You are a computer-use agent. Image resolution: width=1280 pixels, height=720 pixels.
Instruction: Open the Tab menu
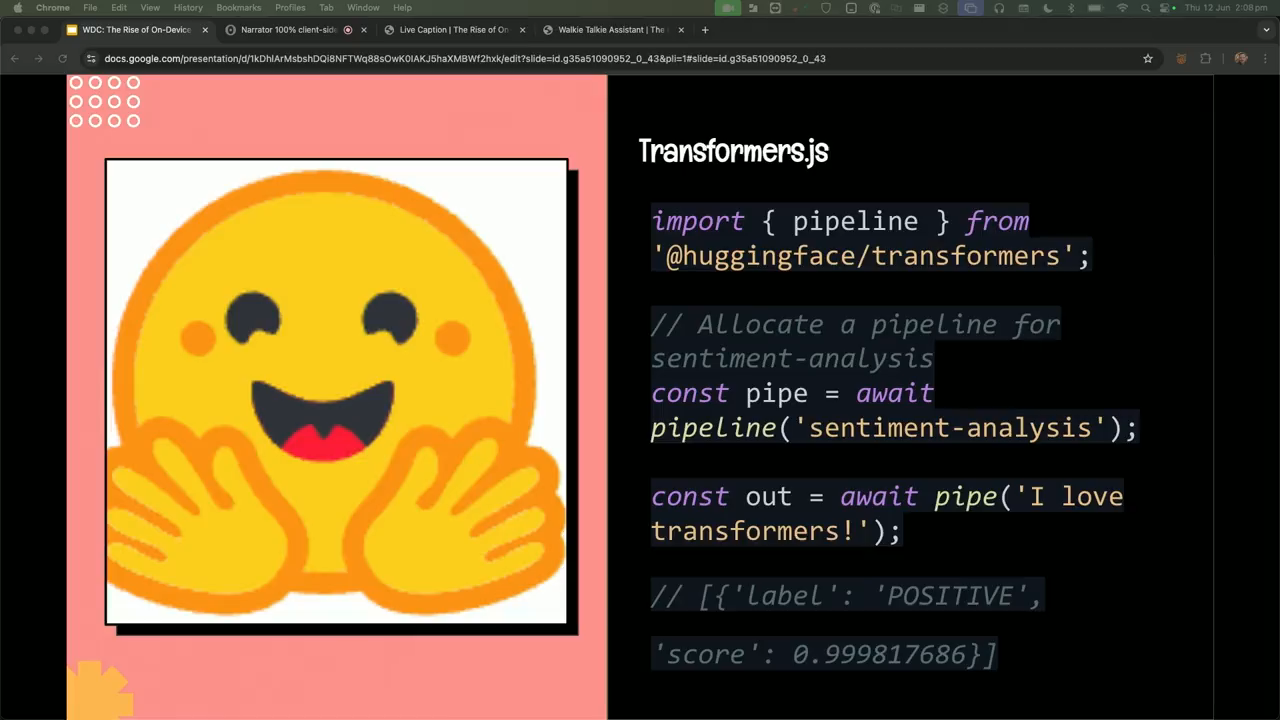point(326,8)
